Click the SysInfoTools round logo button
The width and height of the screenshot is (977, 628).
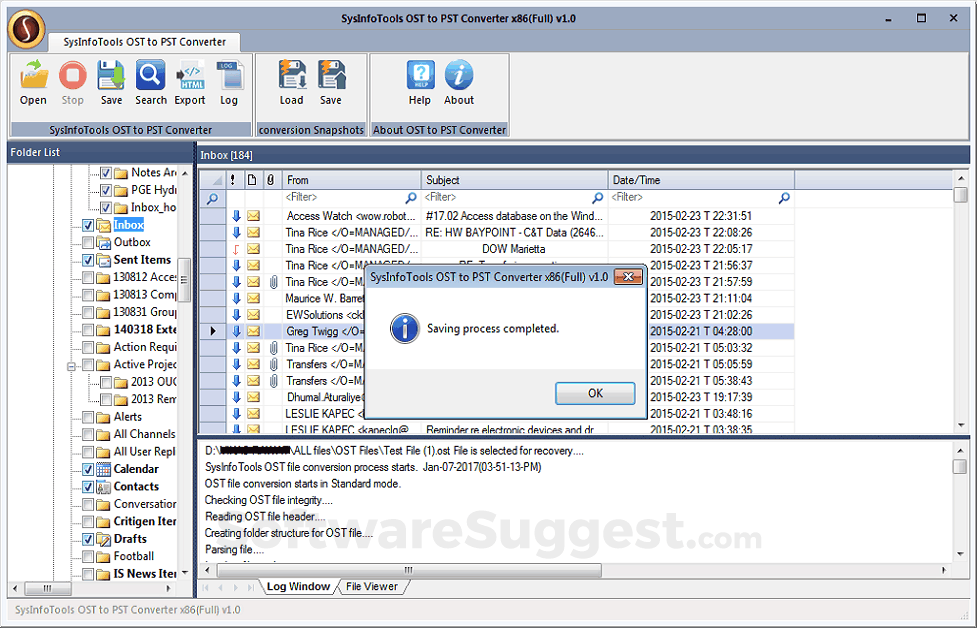26,29
